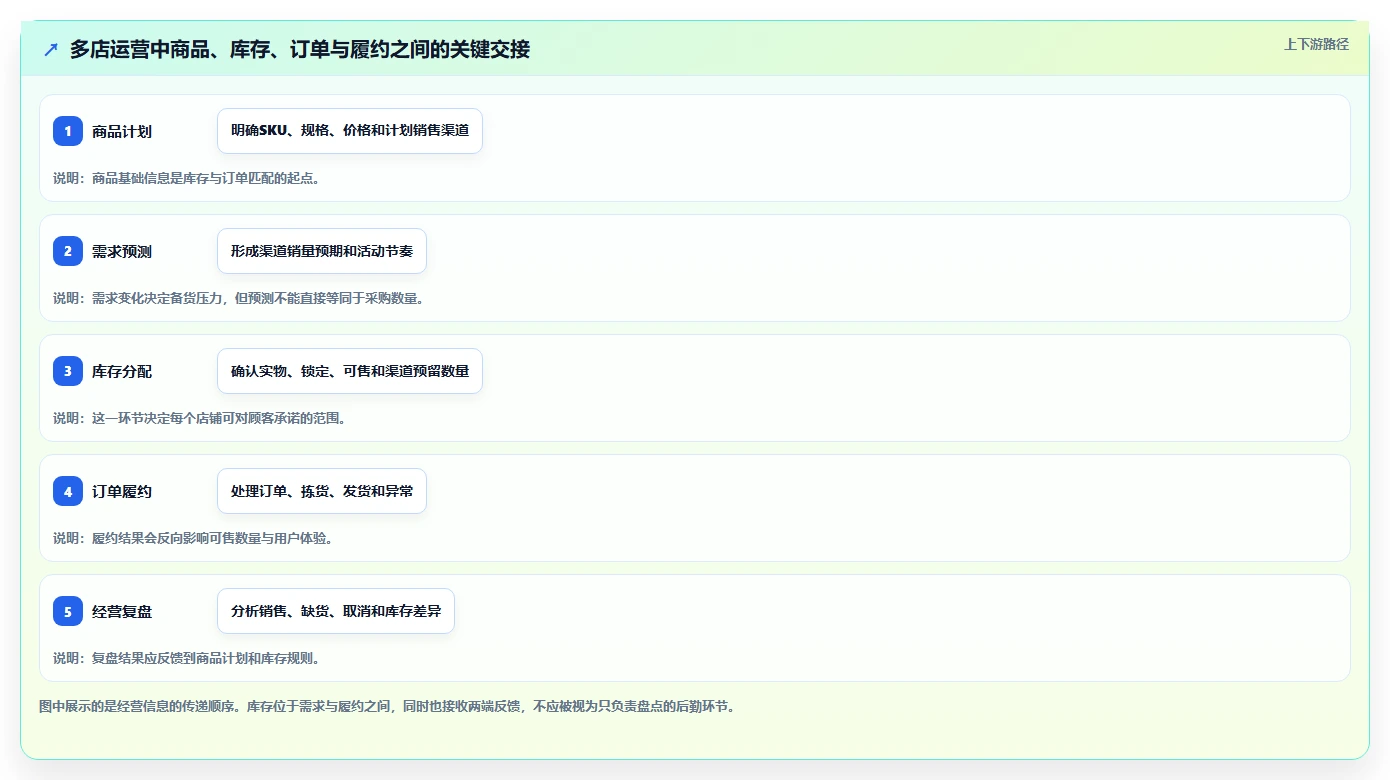The width and height of the screenshot is (1390, 780).
Task: Click step badge number 4
Action: tap(68, 491)
